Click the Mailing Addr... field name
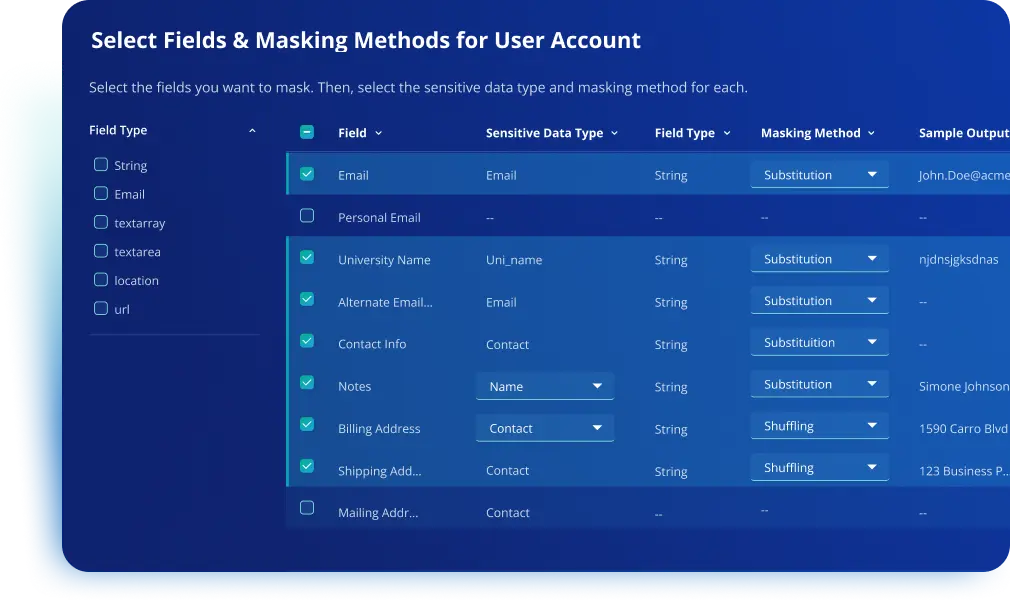 [378, 513]
